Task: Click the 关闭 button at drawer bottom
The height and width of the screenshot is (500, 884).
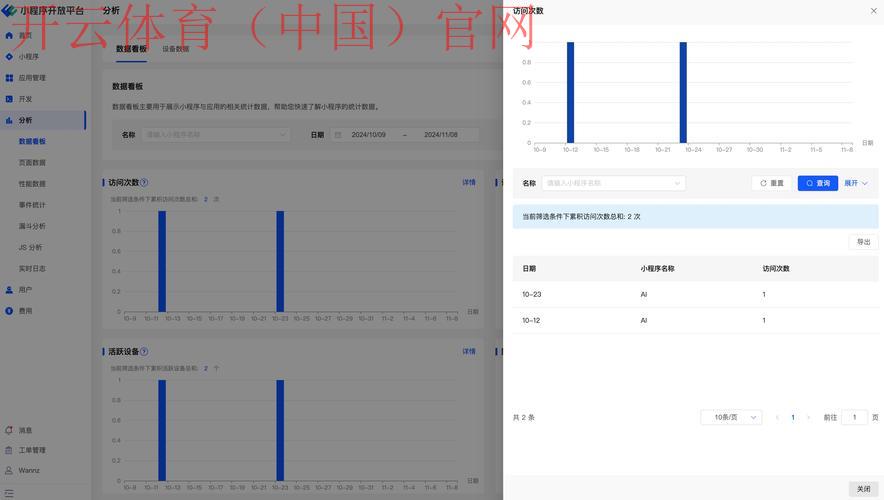Action: [x=863, y=489]
